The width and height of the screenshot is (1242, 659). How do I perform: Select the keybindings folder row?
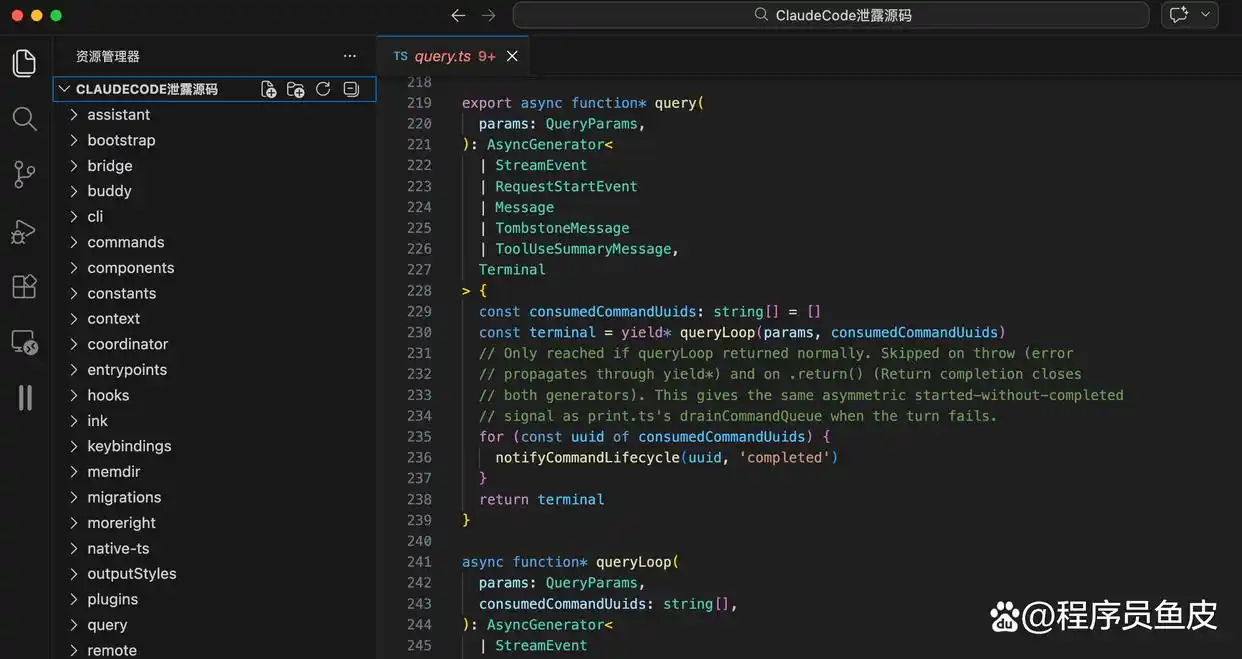coord(214,446)
